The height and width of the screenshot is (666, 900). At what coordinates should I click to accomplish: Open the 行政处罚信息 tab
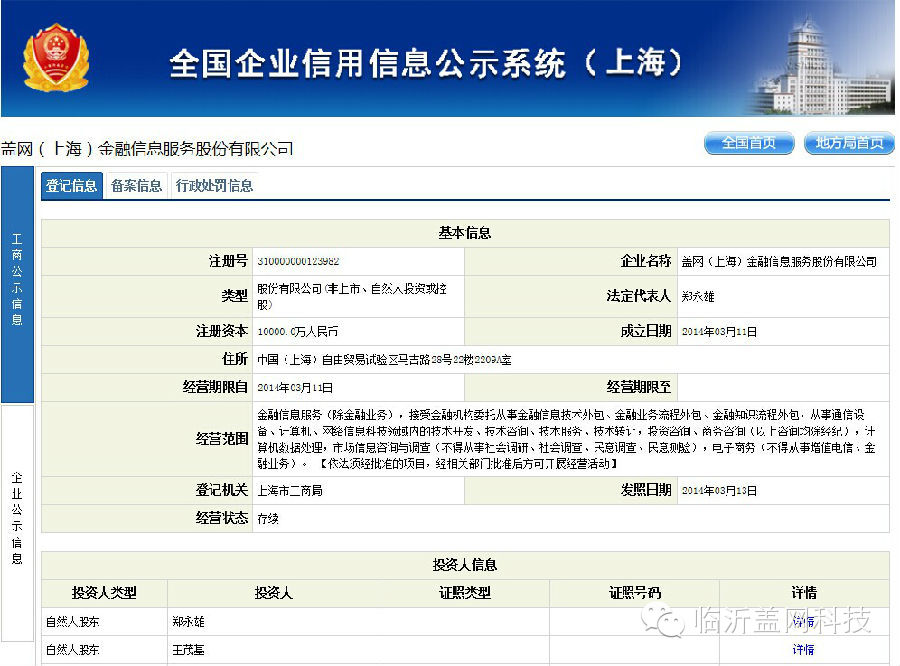(x=214, y=185)
